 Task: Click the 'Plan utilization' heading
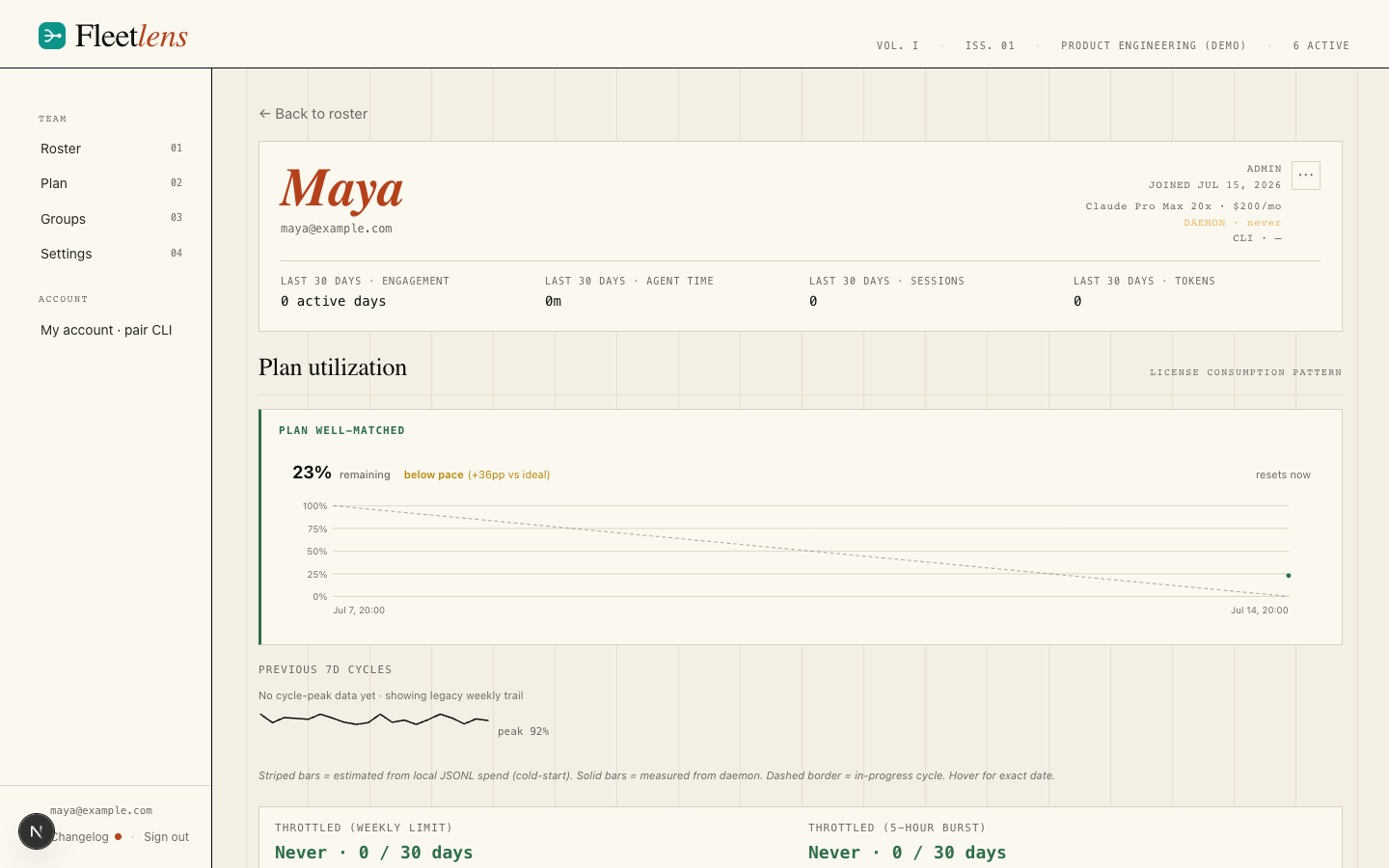(x=333, y=367)
